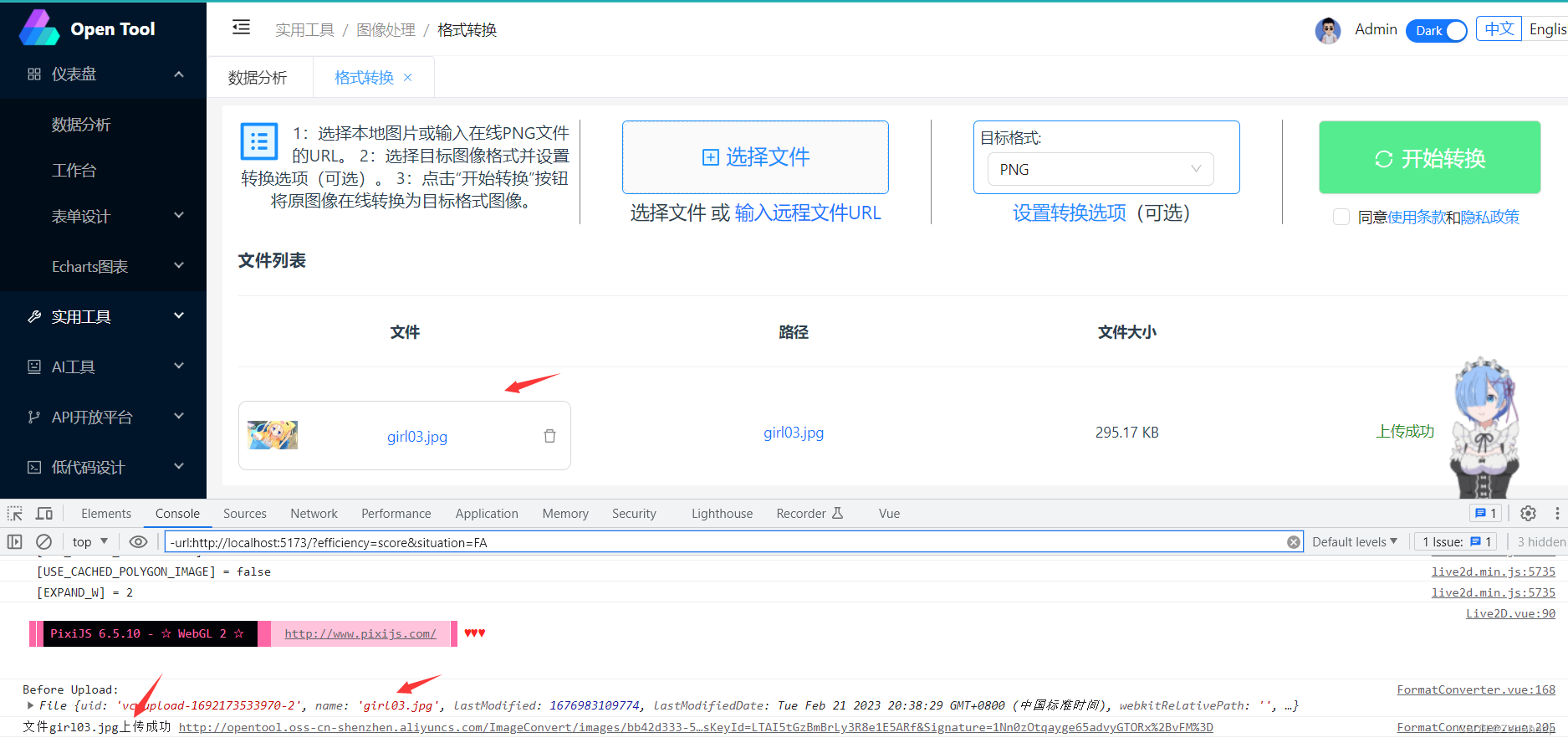Image resolution: width=1568 pixels, height=743 pixels.
Task: Toggle the Dark mode switch
Action: coord(1437,30)
